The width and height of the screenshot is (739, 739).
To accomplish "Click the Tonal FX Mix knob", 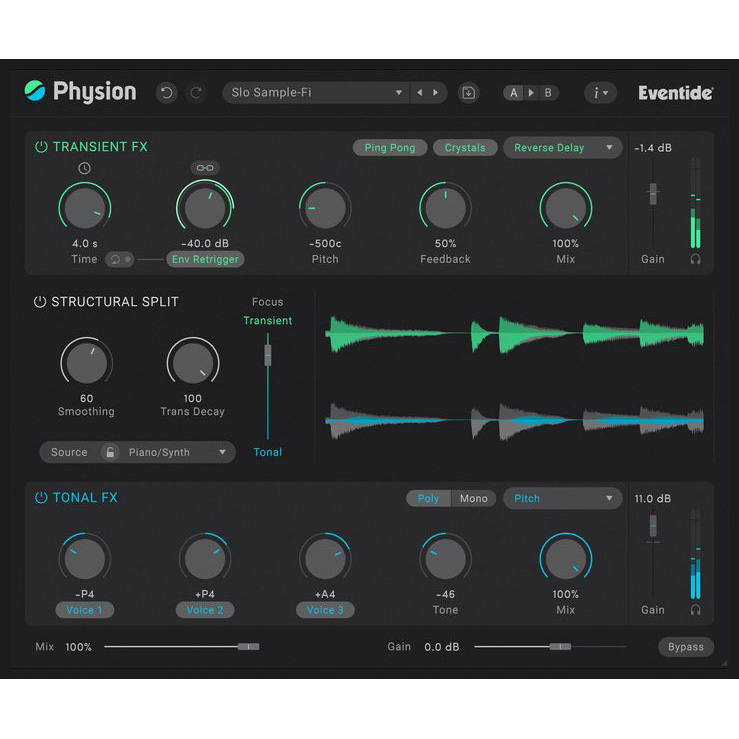I will 566,558.
